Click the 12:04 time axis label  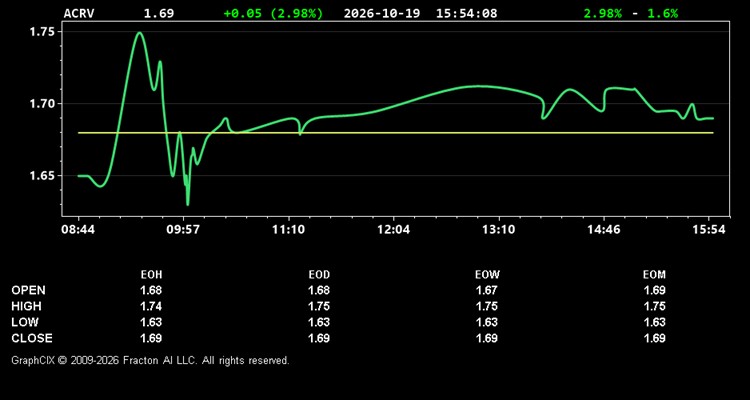[x=394, y=230]
